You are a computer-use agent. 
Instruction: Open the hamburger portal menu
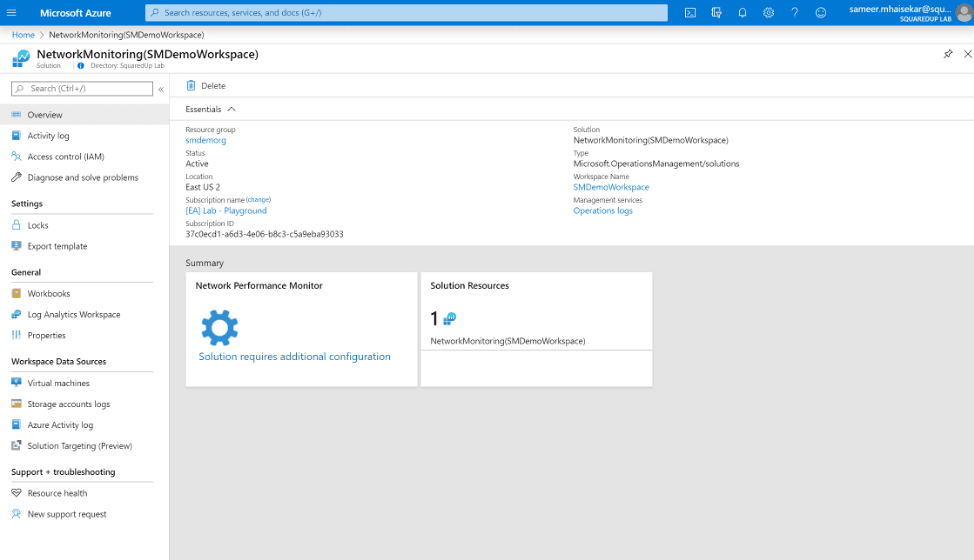13,13
